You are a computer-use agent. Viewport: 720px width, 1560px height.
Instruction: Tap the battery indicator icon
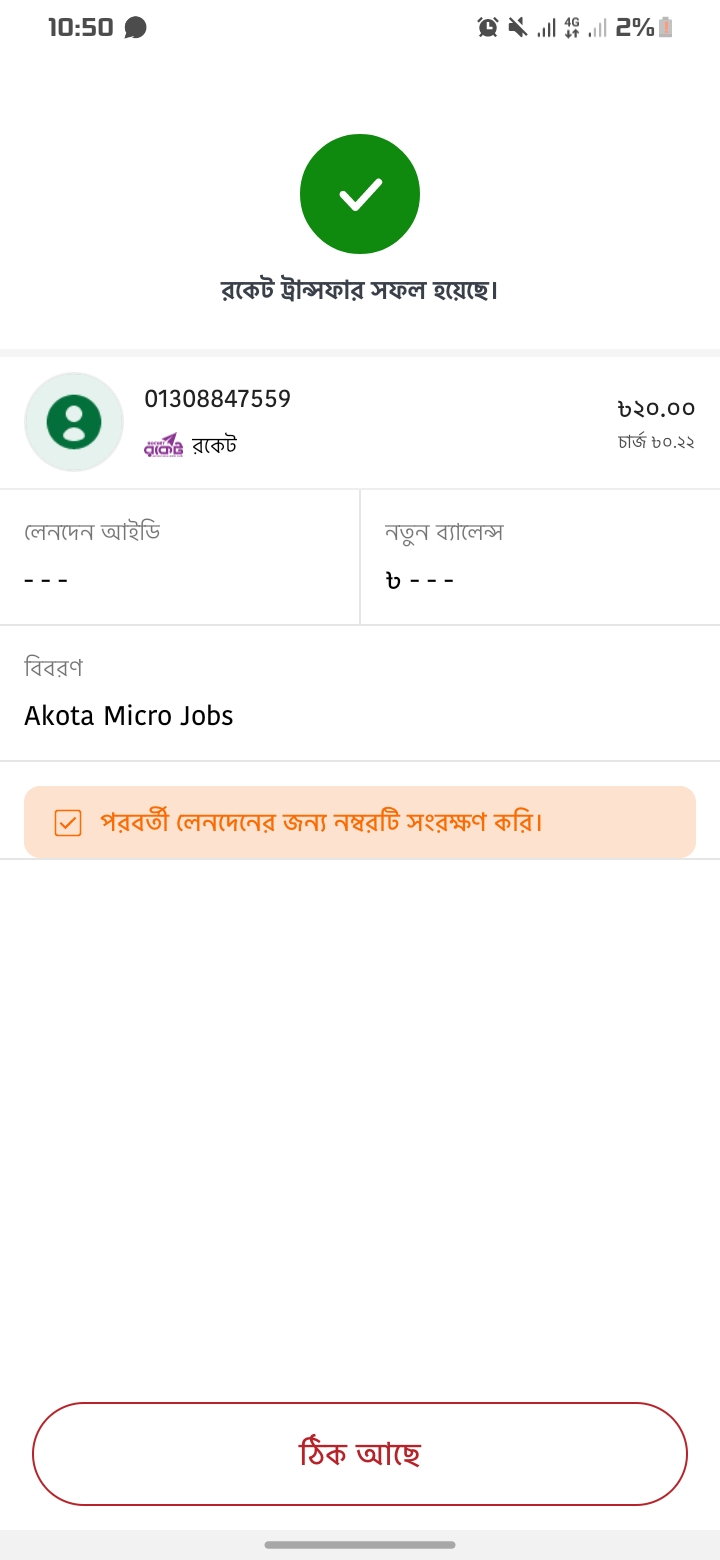click(x=666, y=28)
